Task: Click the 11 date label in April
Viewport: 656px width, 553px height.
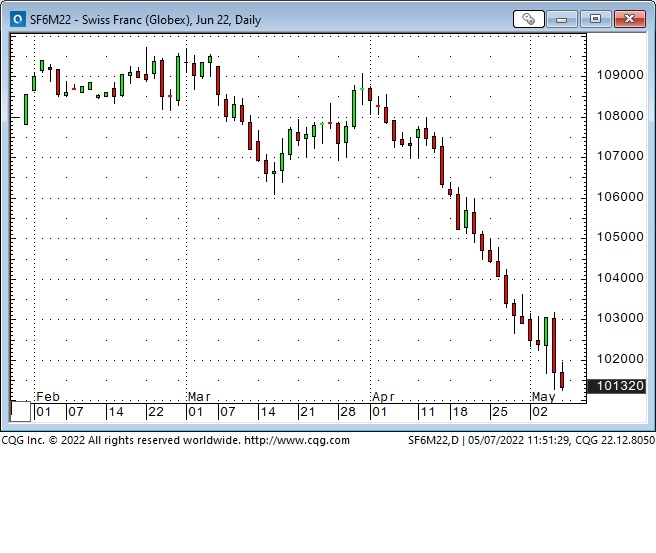Action: pos(428,412)
